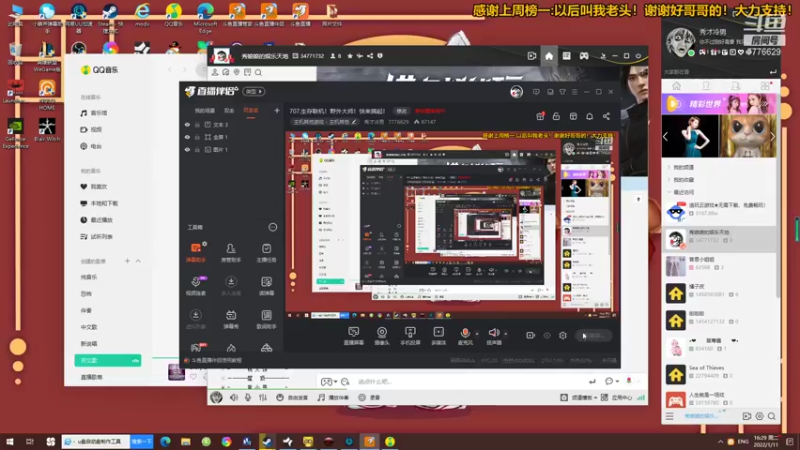Add a 直播屏幕 screen capture source

pos(354,336)
